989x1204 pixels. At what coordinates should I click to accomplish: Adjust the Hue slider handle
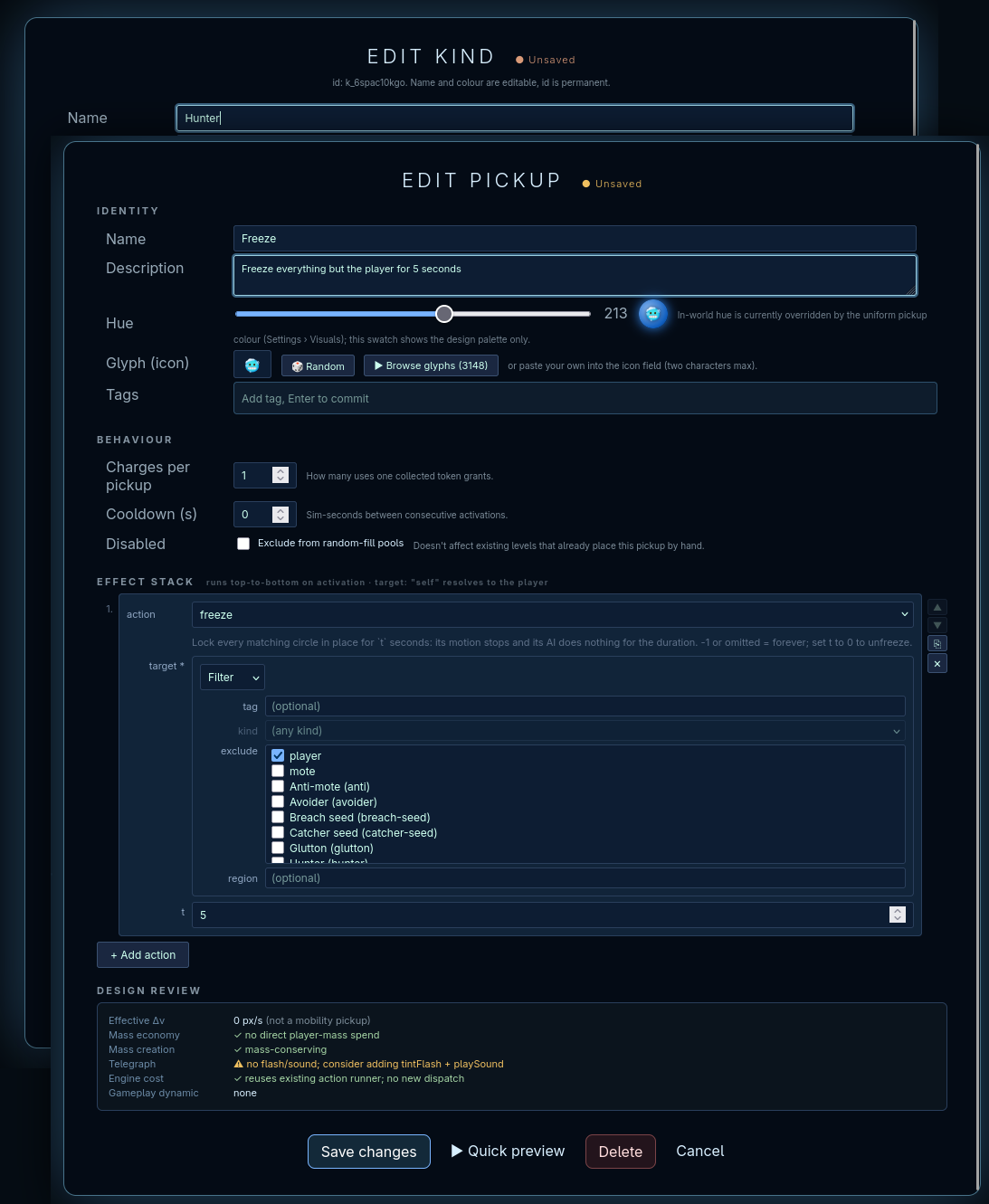click(x=444, y=314)
